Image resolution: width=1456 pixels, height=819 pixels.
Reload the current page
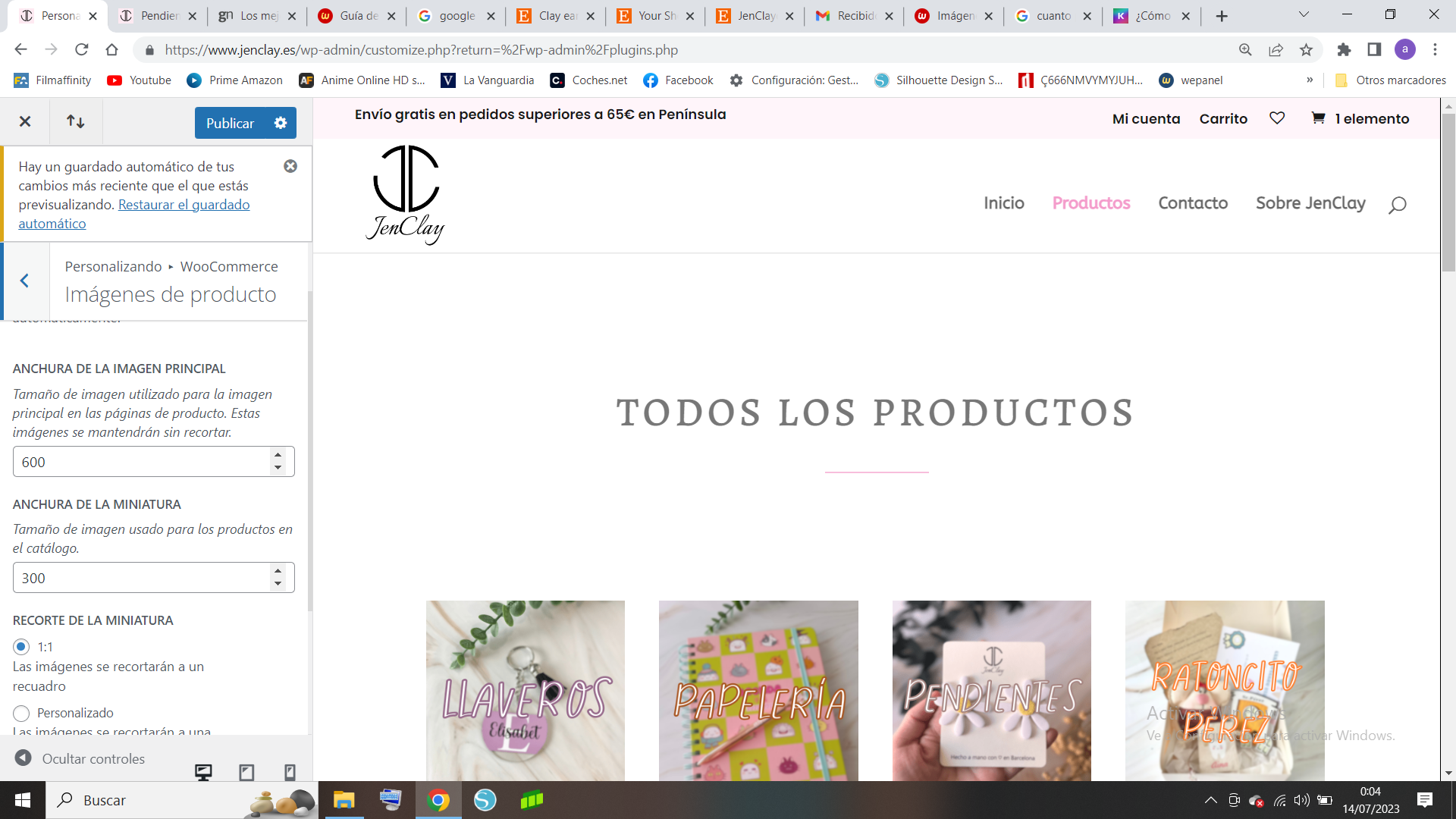point(81,49)
